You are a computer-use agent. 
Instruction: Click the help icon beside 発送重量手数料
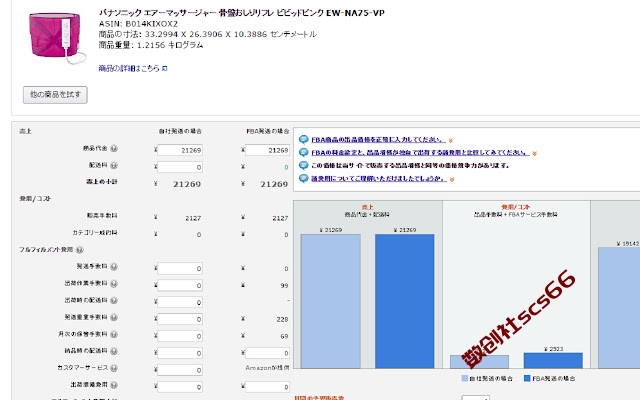tap(114, 318)
